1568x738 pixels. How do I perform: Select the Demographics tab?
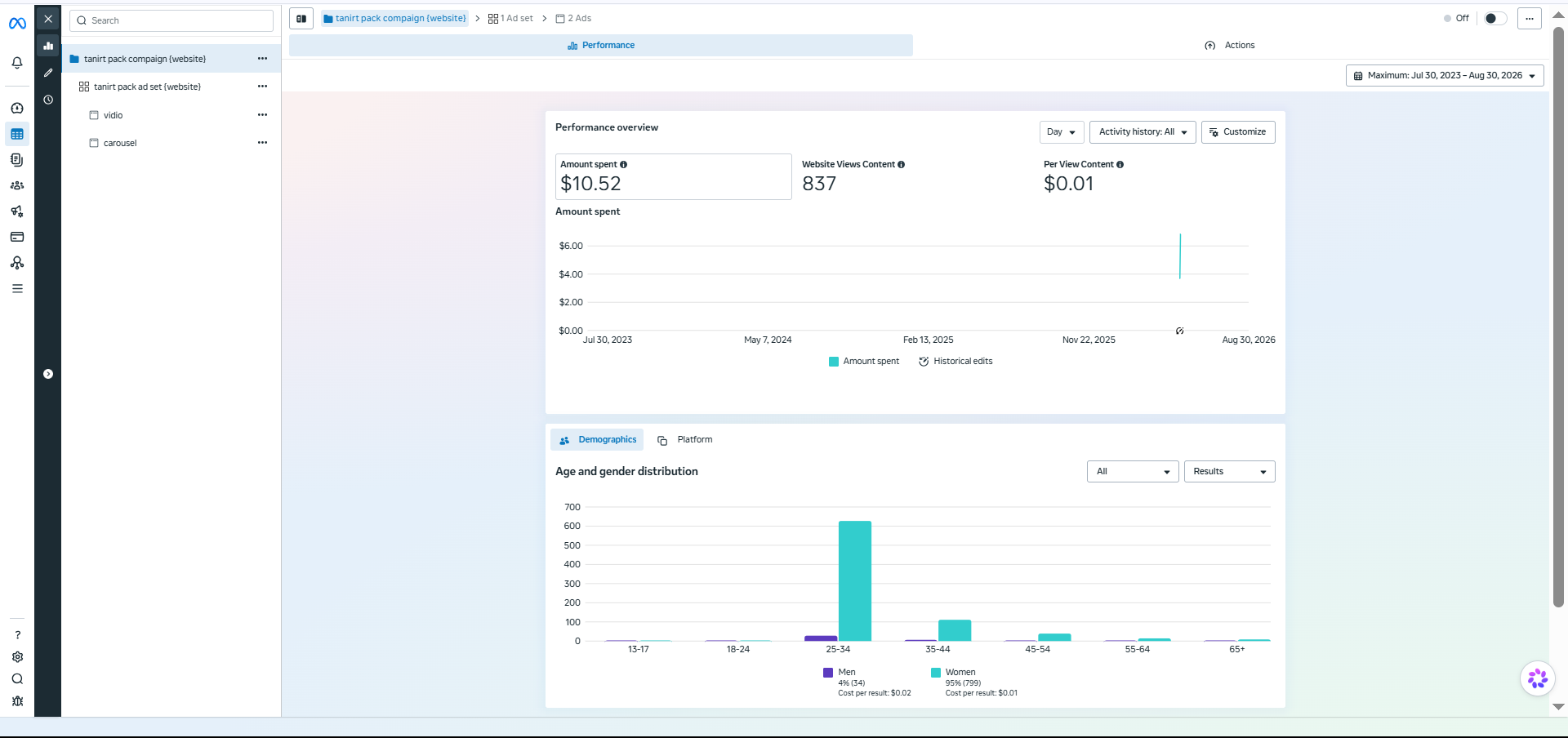tap(597, 440)
